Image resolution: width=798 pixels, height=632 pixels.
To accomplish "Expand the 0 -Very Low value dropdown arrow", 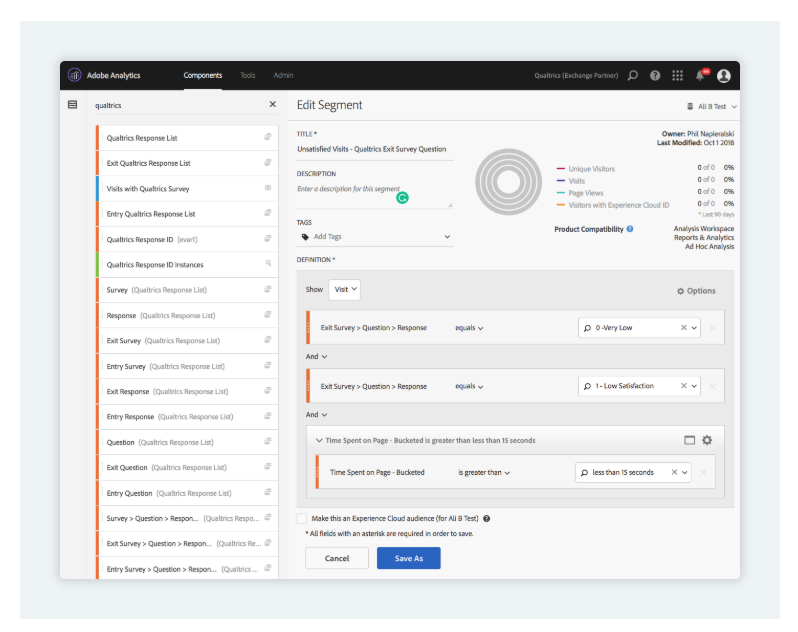I will 694,328.
